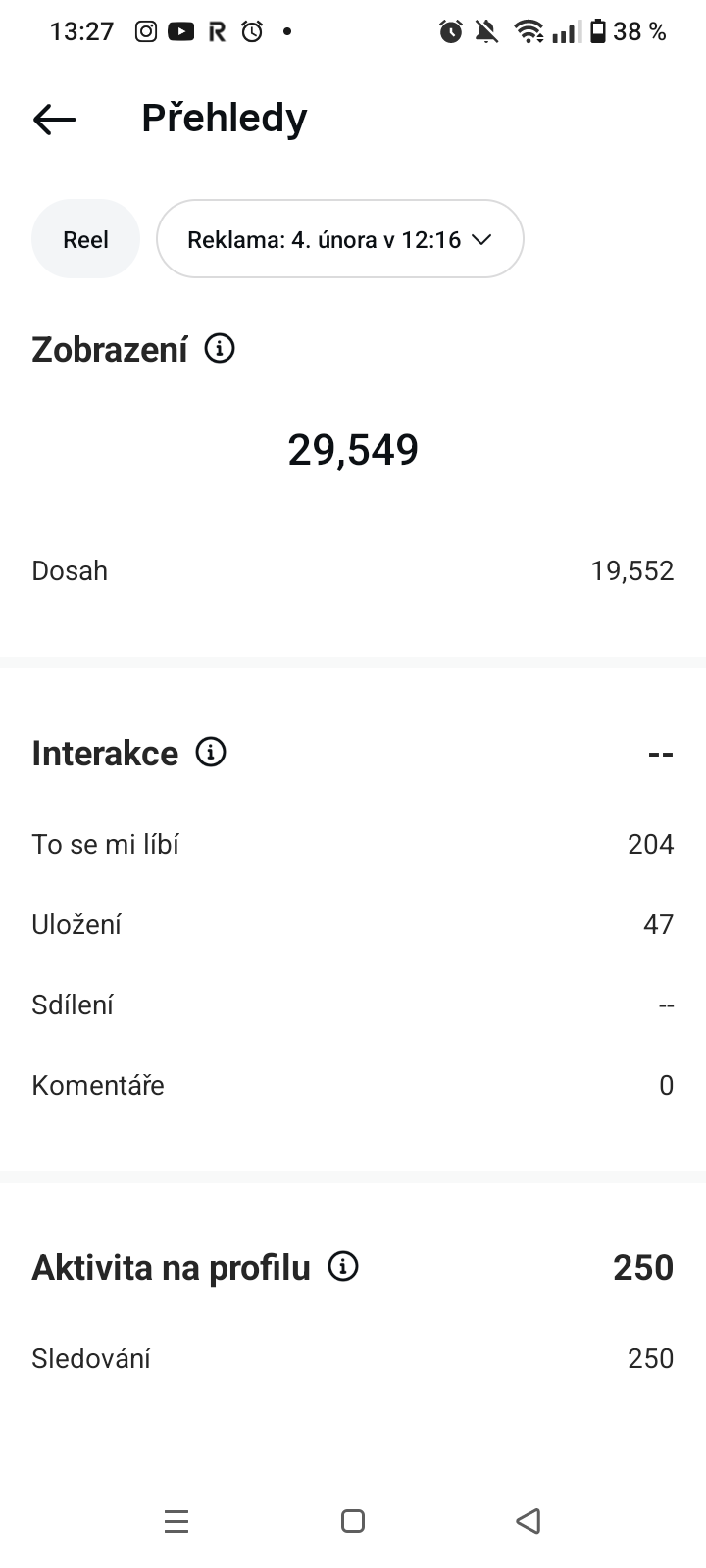Viewport: 706px width, 1568px height.
Task: Tap the battery icon in status bar
Action: coord(597,31)
